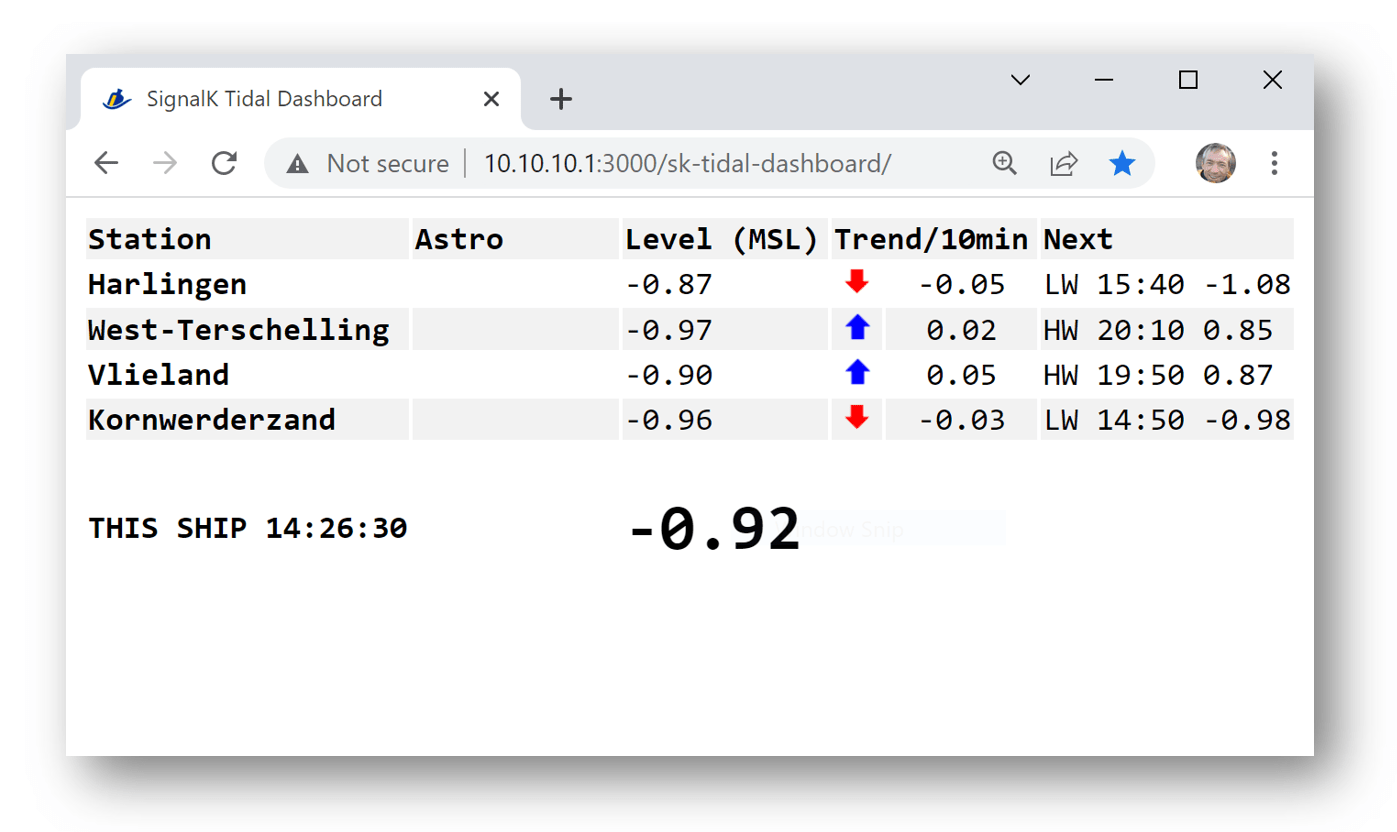Click next tide LW 15:40 -1.08

point(1167,284)
